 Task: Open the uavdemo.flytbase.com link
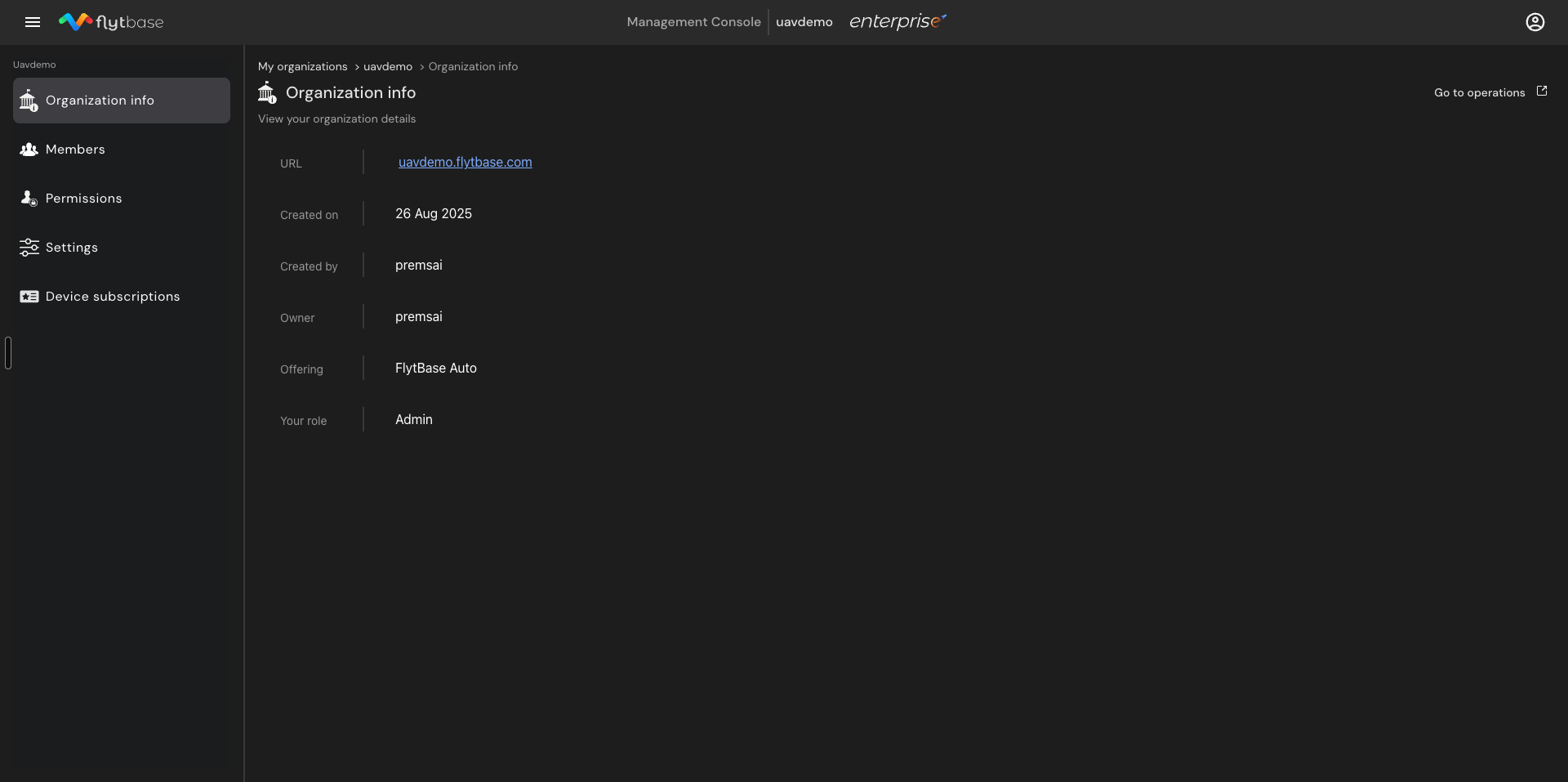(x=465, y=163)
